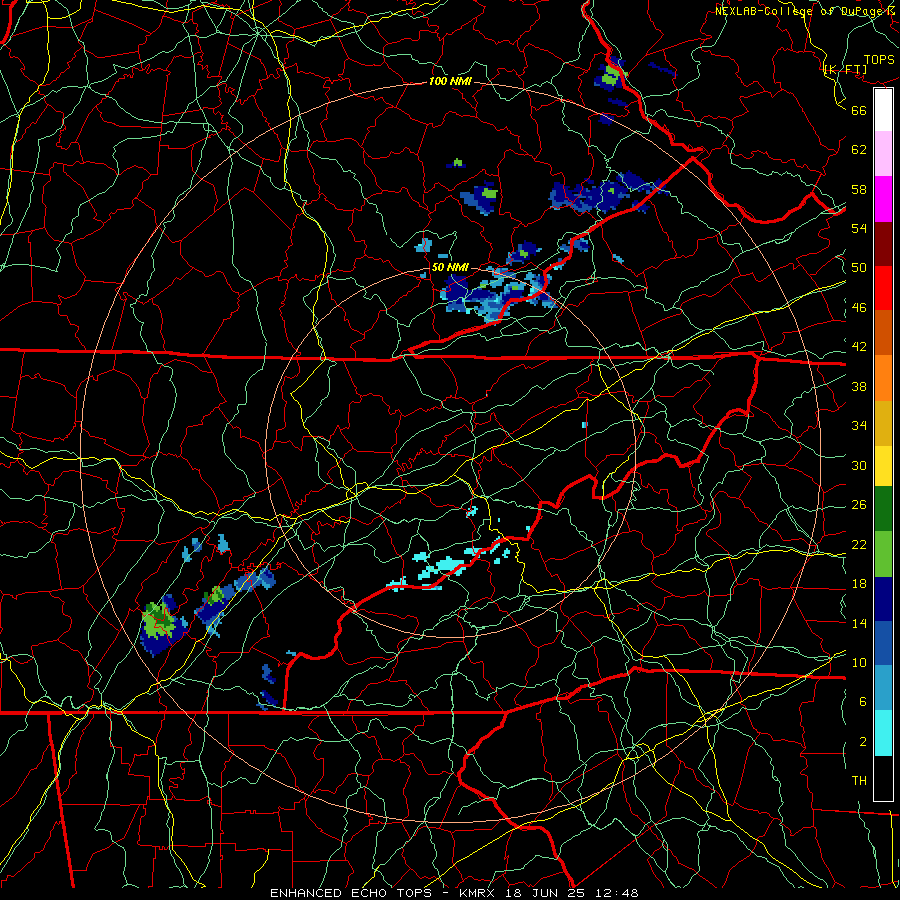Screen dimensions: 900x900
Task: Click the '[K FT]' units label
Action: pyautogui.click(x=845, y=69)
